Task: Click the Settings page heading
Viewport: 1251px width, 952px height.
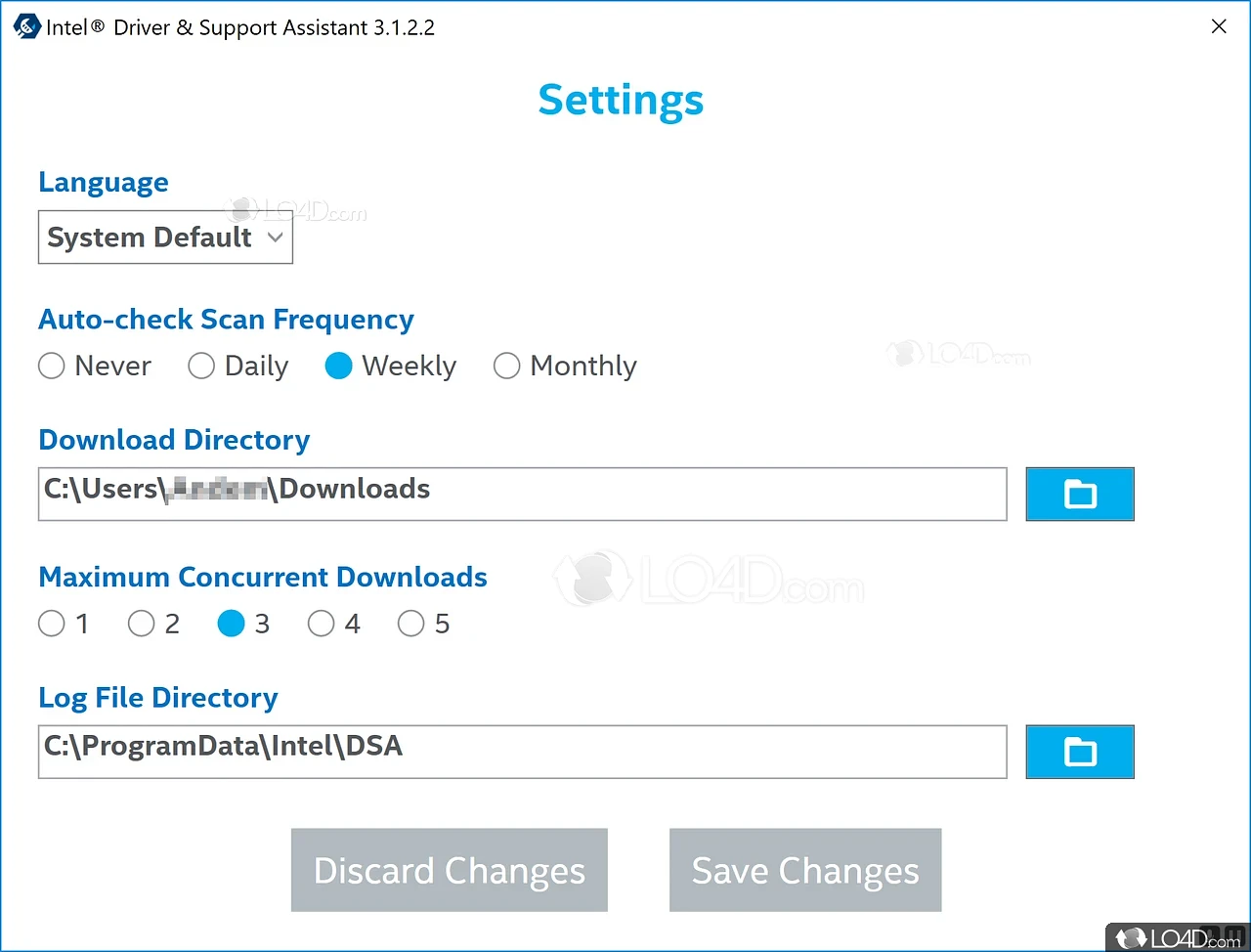Action: (x=621, y=100)
